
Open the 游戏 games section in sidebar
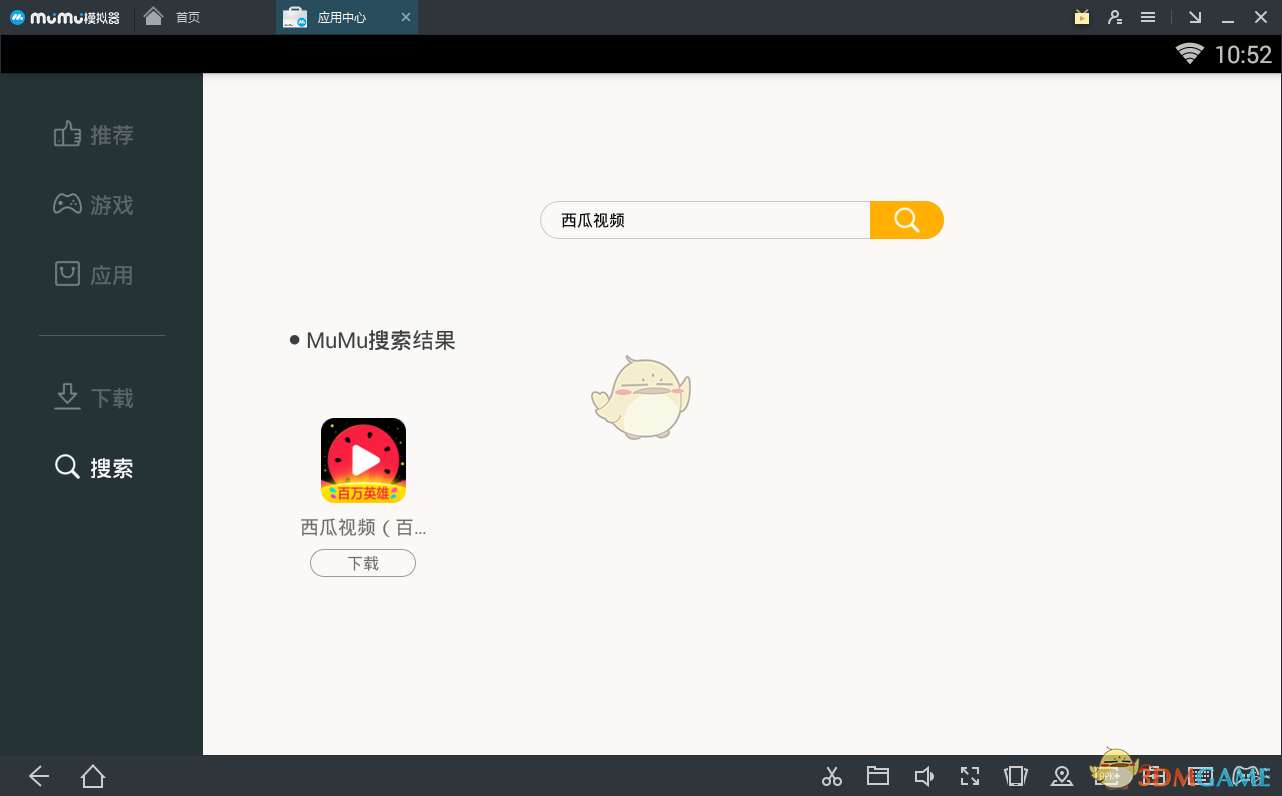[93, 205]
